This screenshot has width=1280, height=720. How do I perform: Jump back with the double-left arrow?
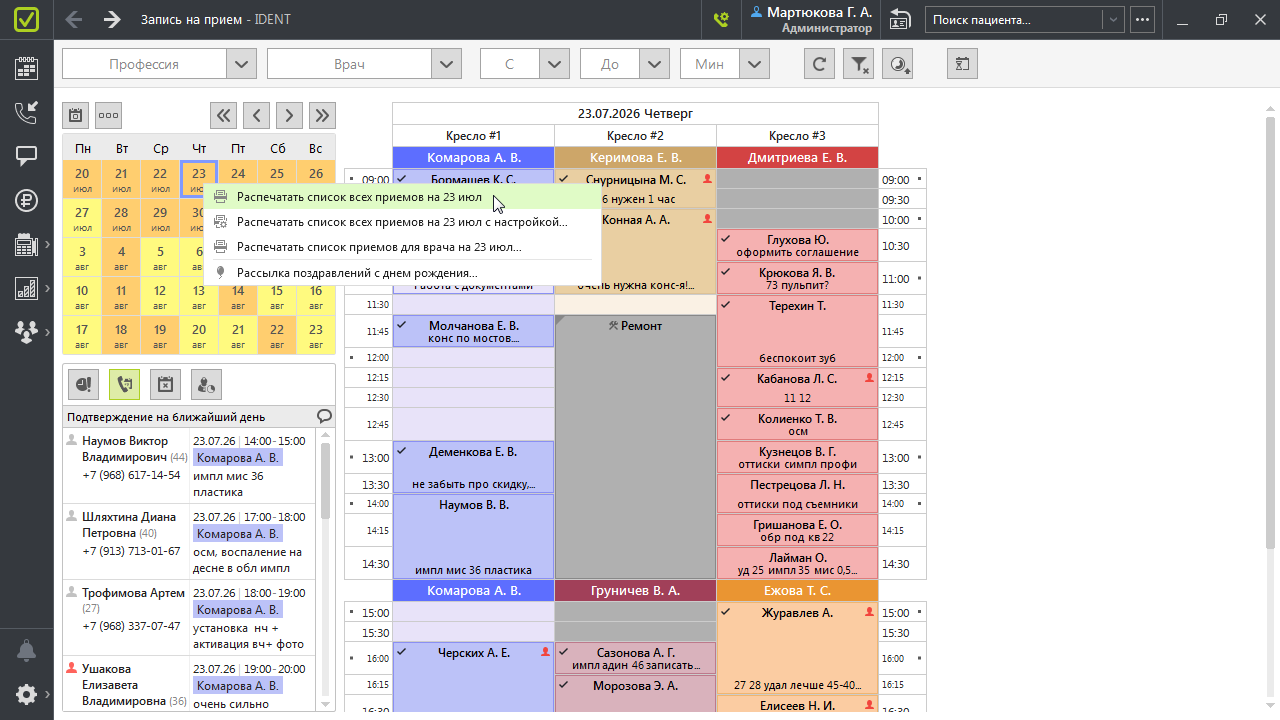click(223, 115)
